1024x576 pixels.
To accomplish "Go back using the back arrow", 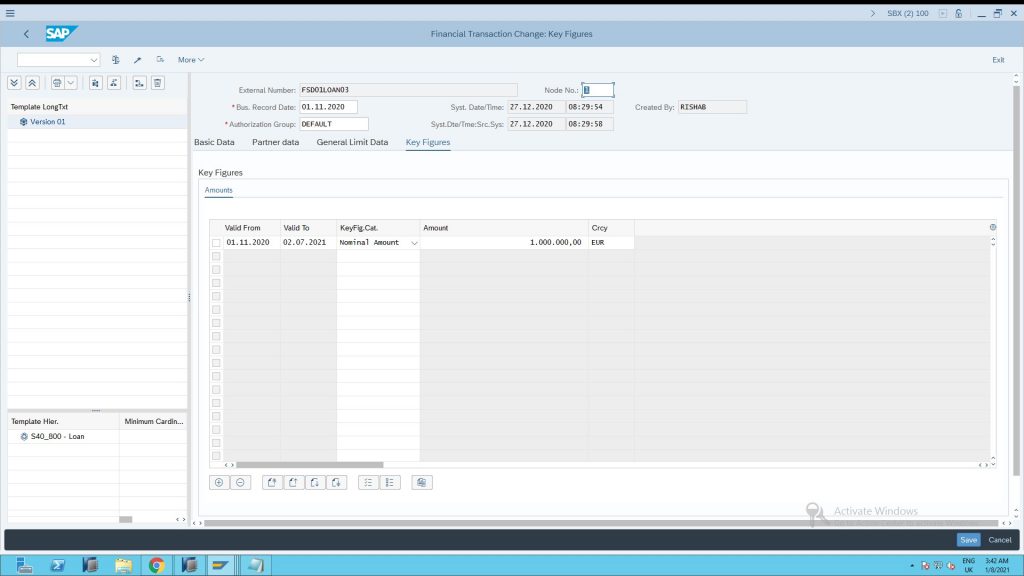I will tap(26, 34).
